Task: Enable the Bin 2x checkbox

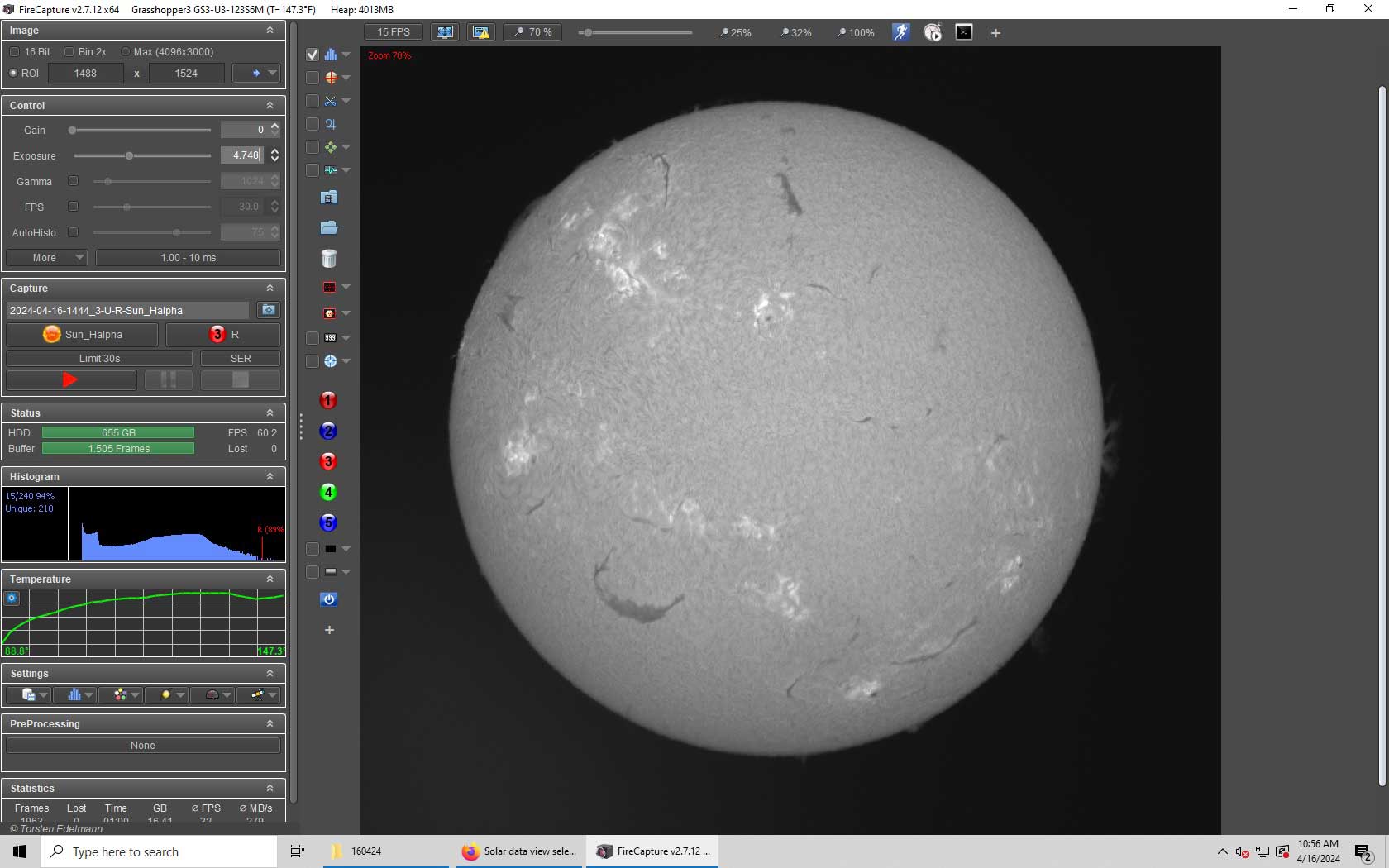Action: (69, 52)
